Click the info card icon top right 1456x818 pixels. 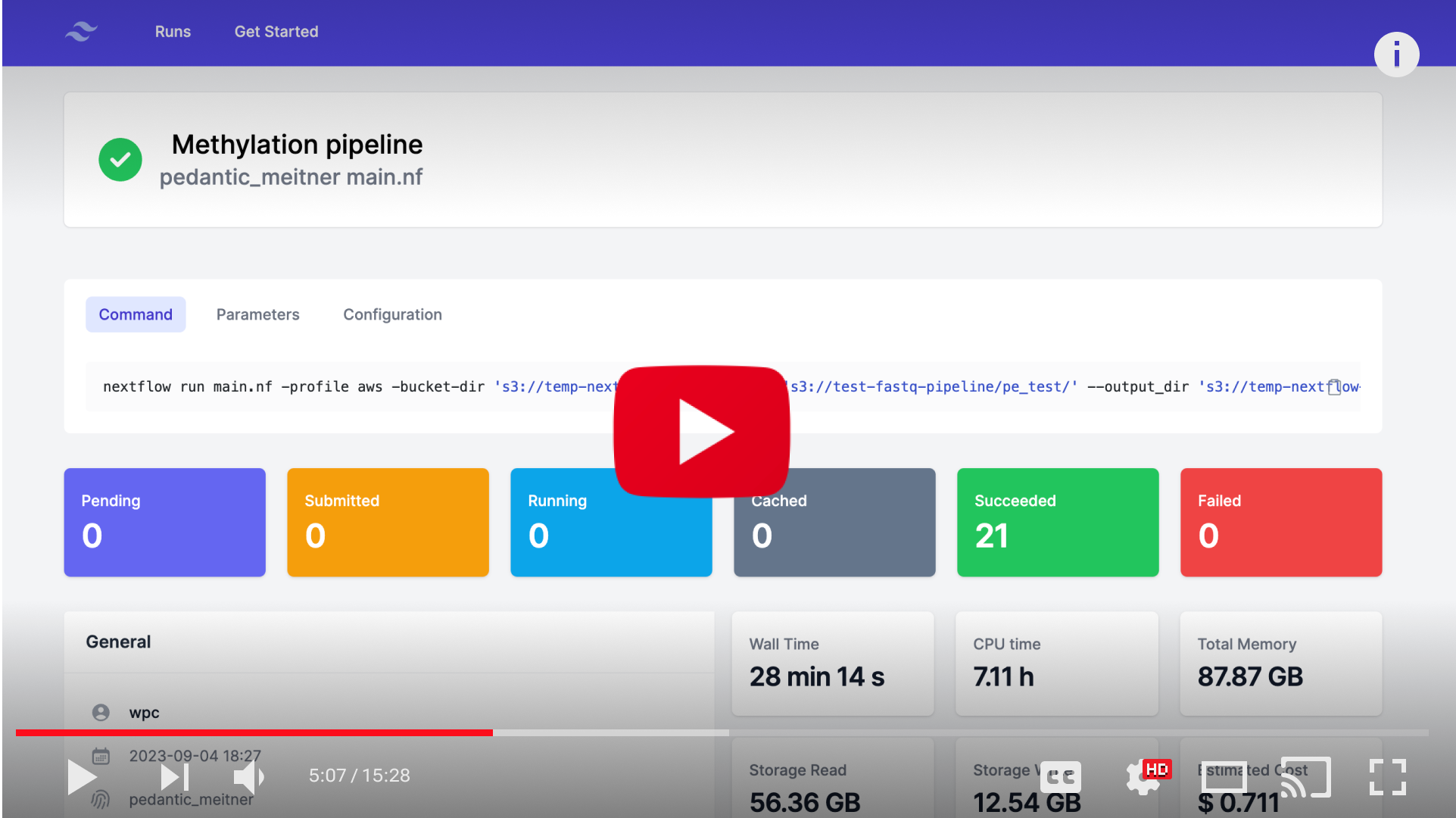tap(1396, 55)
